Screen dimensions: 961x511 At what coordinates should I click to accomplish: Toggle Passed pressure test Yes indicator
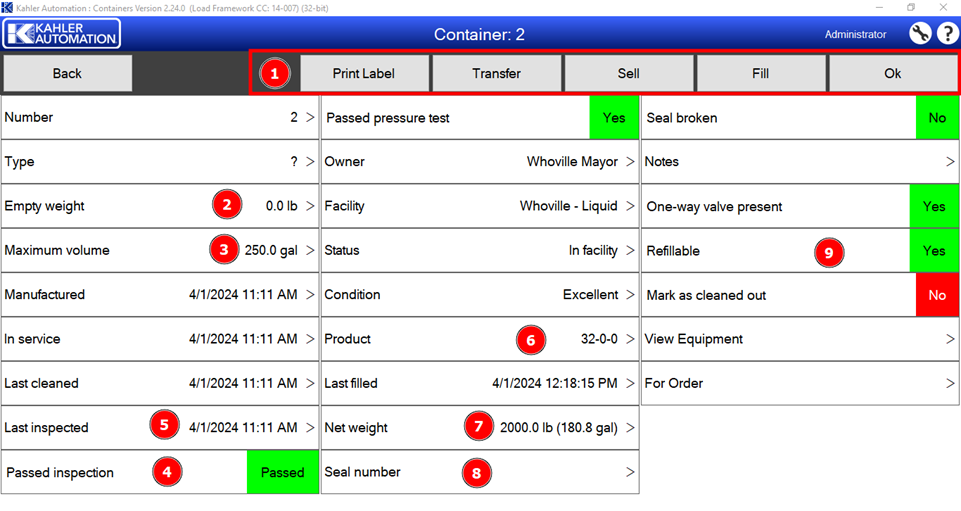(x=613, y=118)
